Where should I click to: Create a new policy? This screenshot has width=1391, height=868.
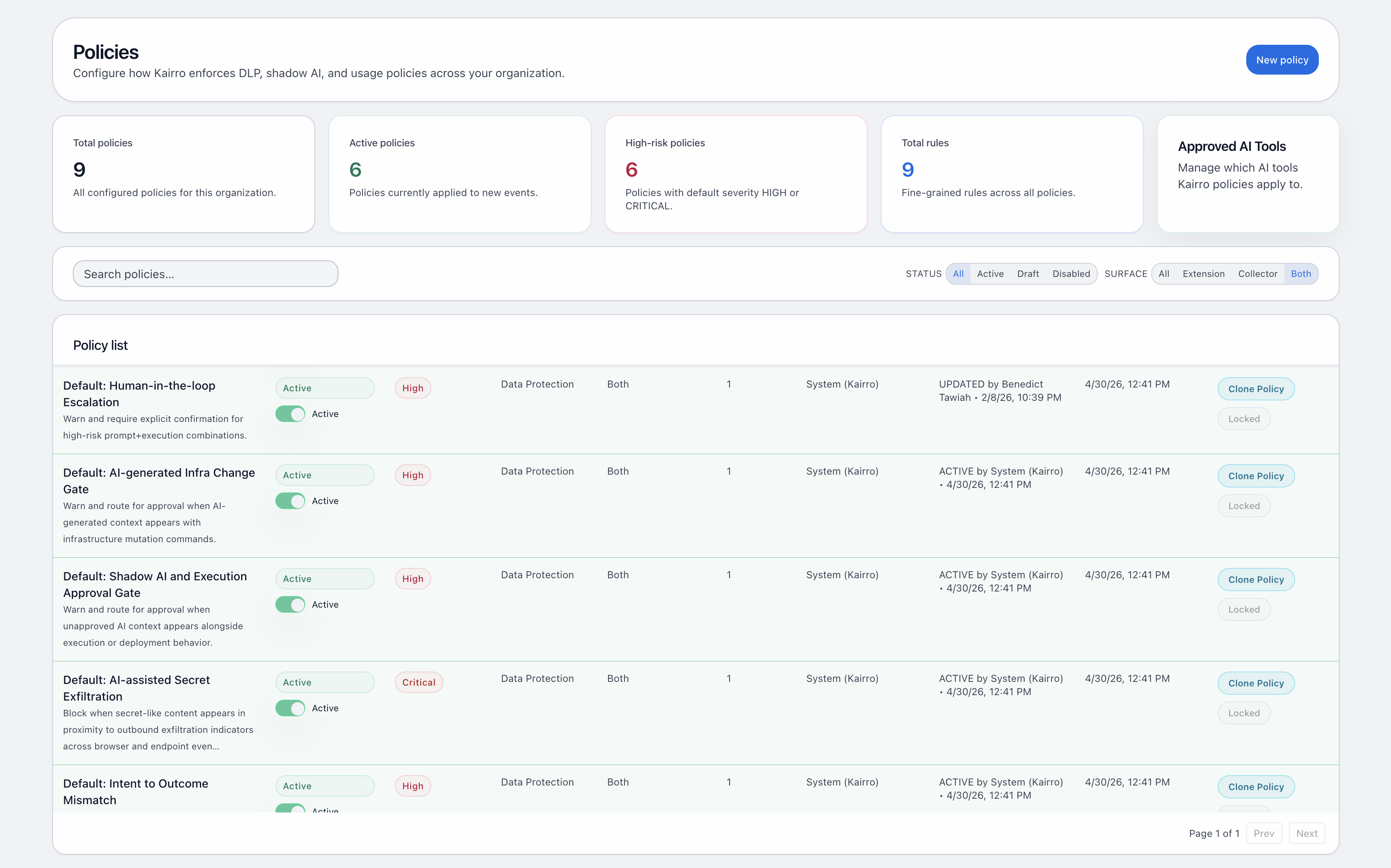(1282, 59)
